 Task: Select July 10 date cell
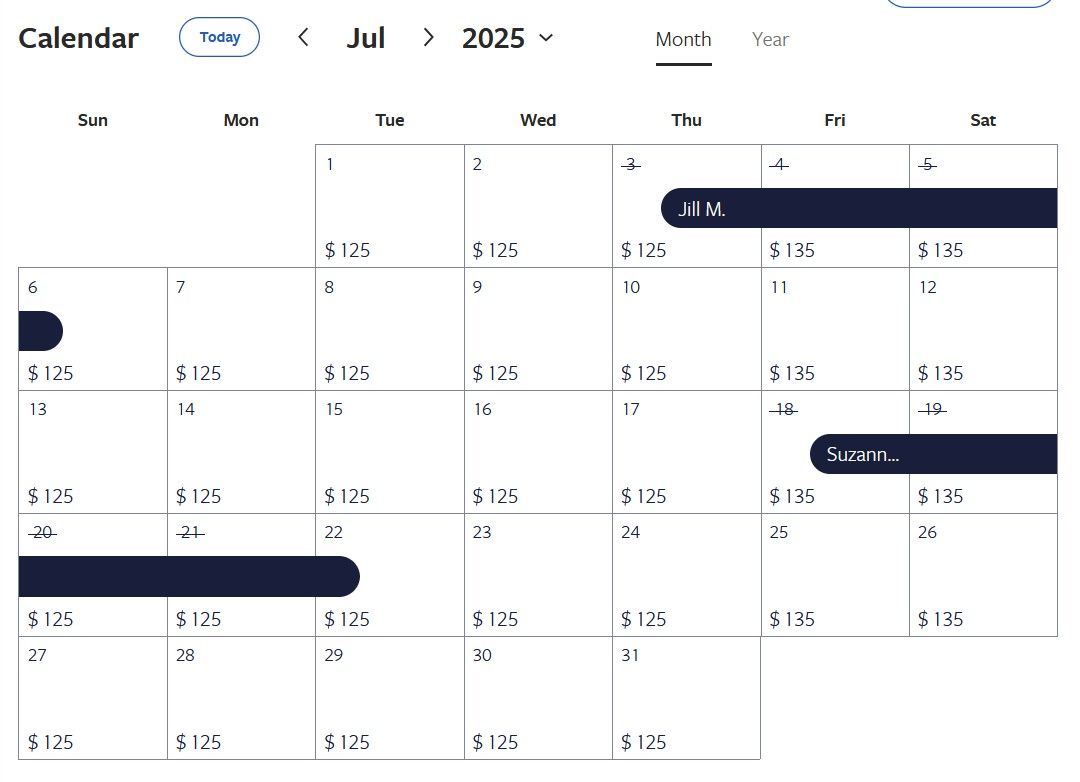click(x=687, y=329)
